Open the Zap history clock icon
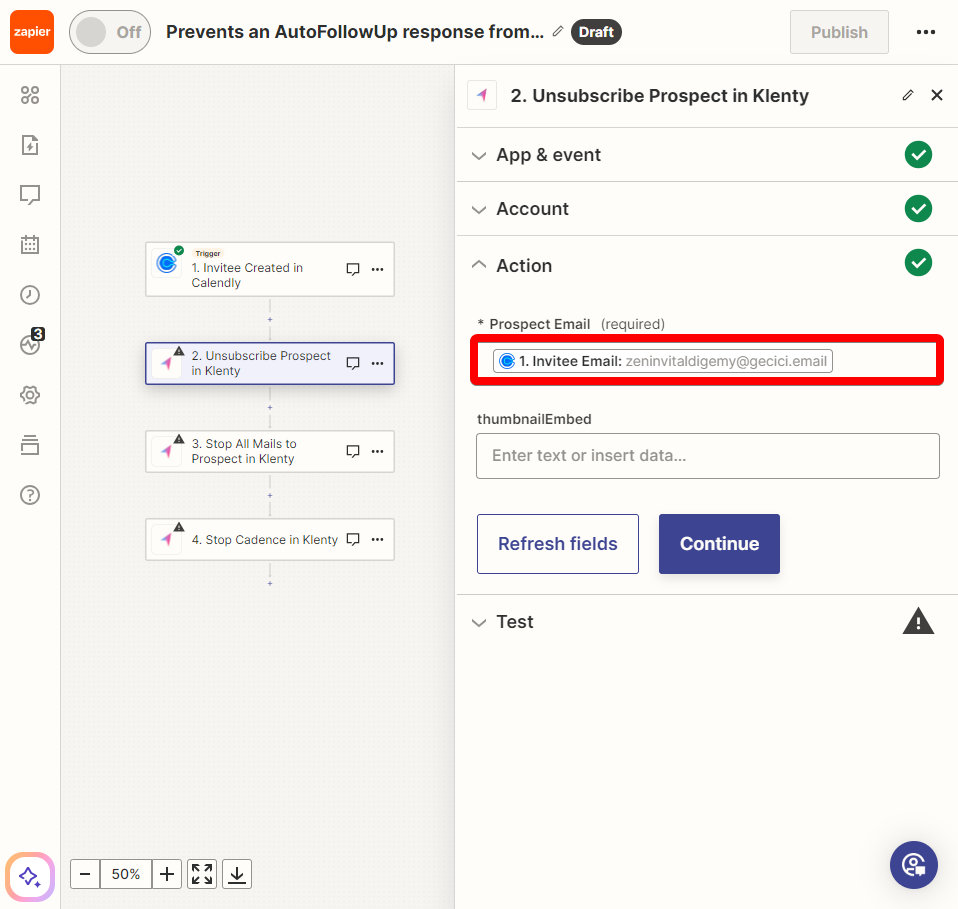Screen dimensions: 958x909 point(30,295)
